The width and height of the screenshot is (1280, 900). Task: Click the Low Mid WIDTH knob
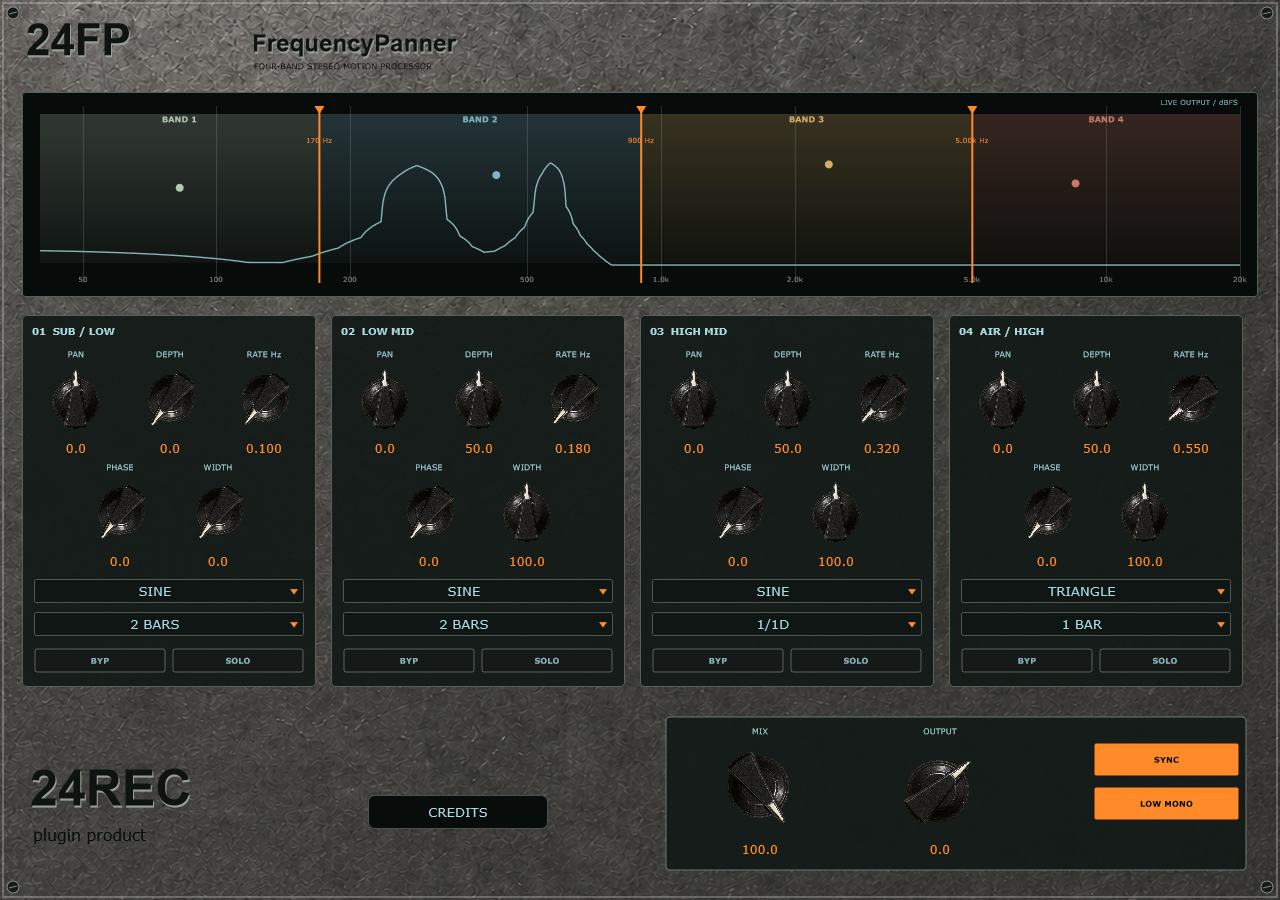coord(527,513)
